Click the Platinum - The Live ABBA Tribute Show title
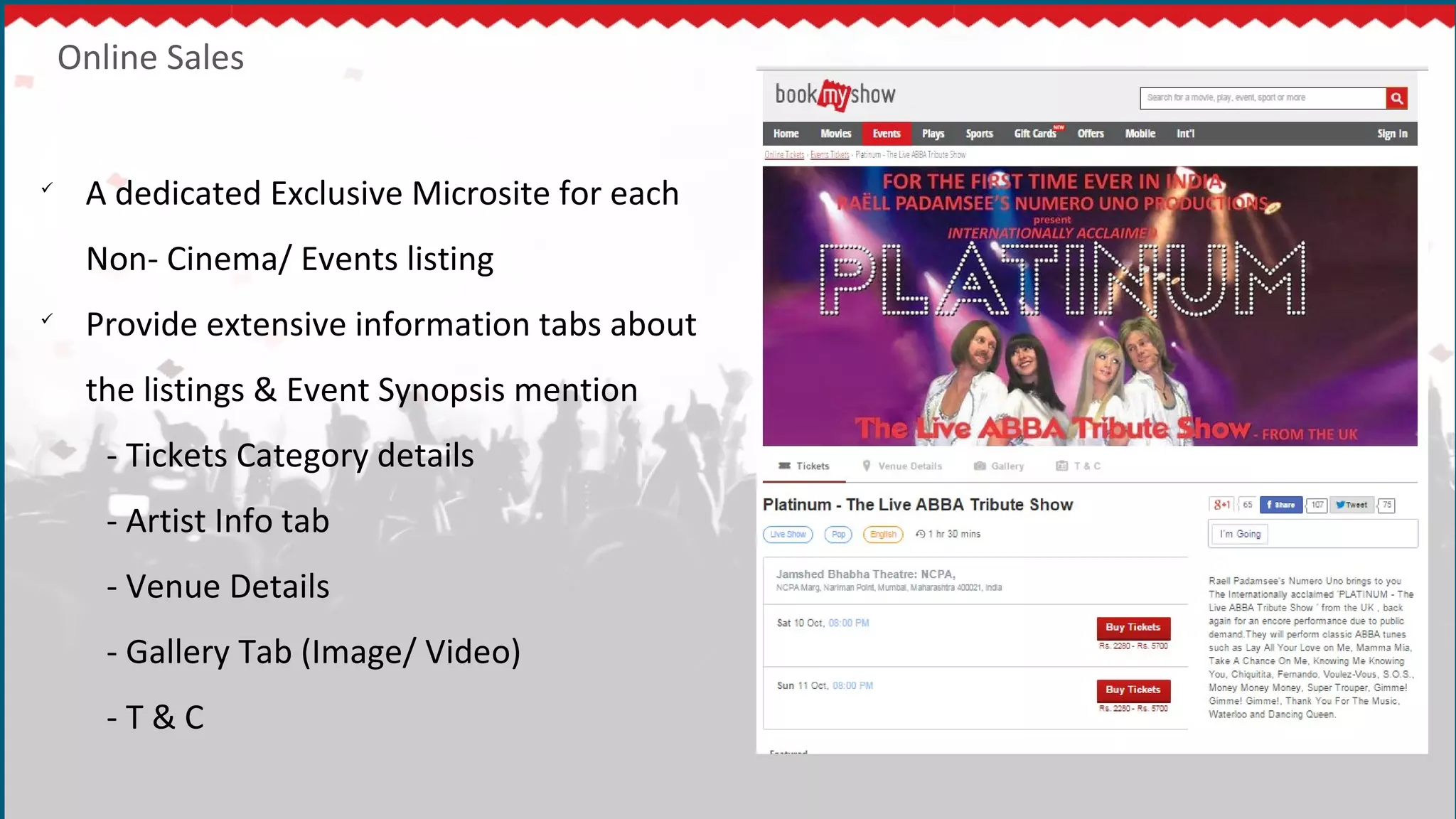 point(917,505)
